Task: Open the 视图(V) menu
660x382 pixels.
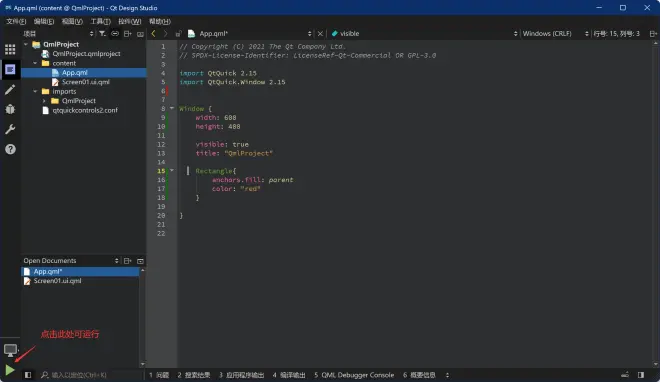Action: (x=72, y=21)
